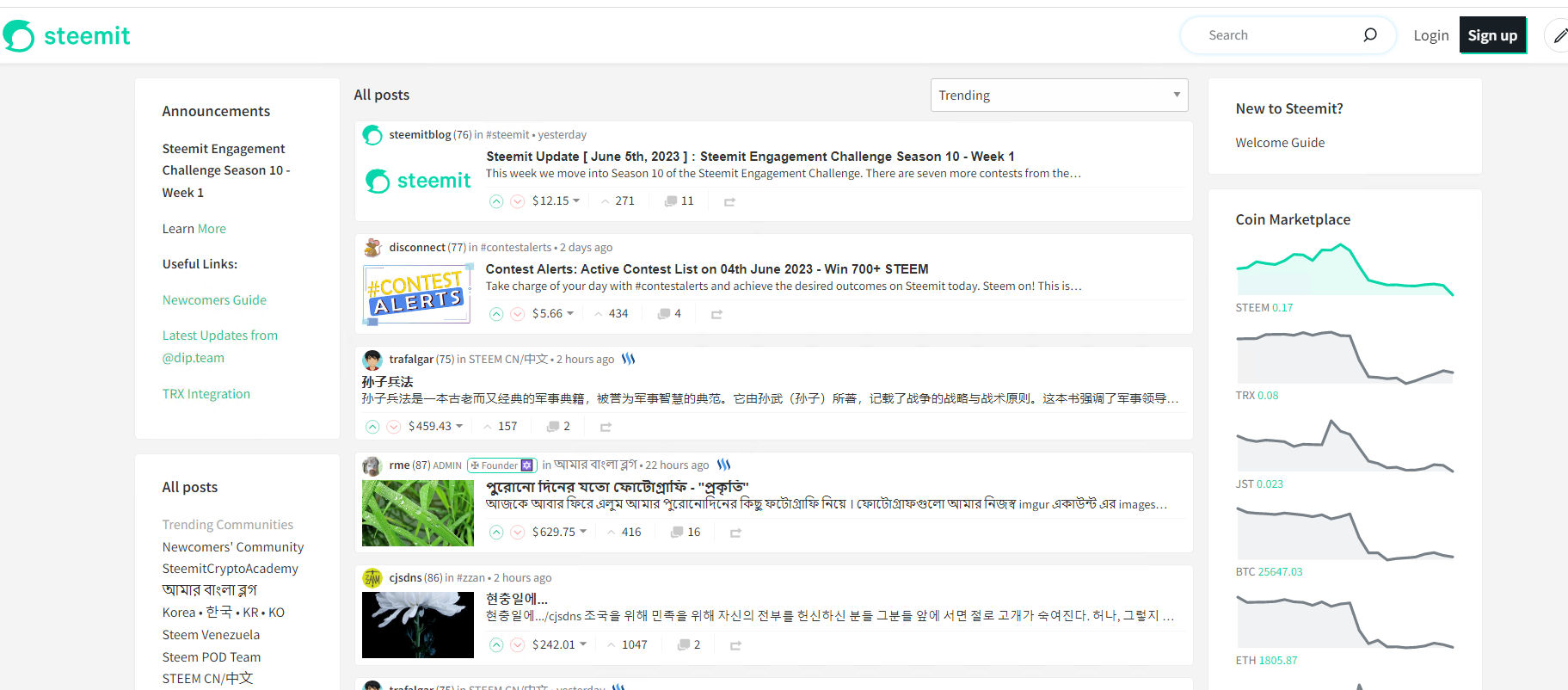
Task: Downvote the 孙子兵法 post
Action: 394,427
